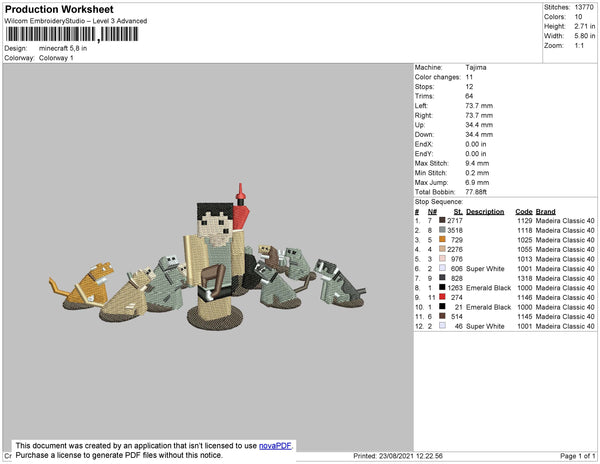Select the embroidery design preview image

coord(207,257)
